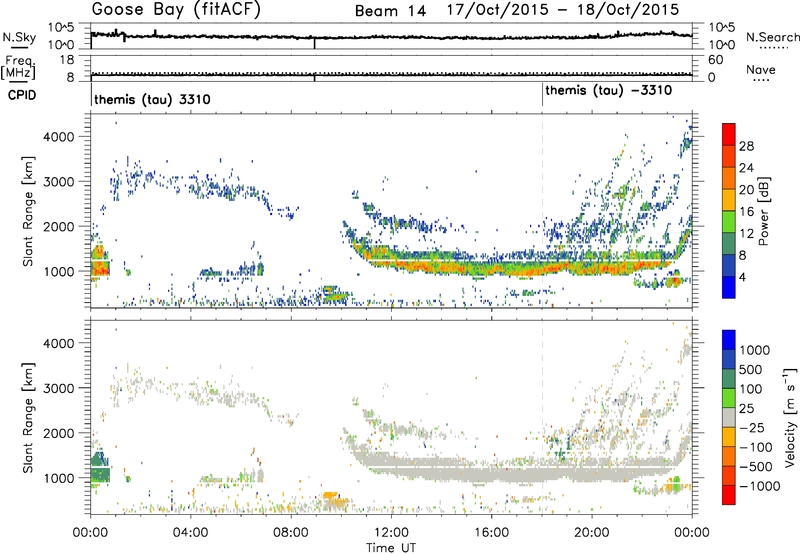The image size is (800, 554).
Task: Click the gray segment of Velocity color bar
Action: coord(729,418)
